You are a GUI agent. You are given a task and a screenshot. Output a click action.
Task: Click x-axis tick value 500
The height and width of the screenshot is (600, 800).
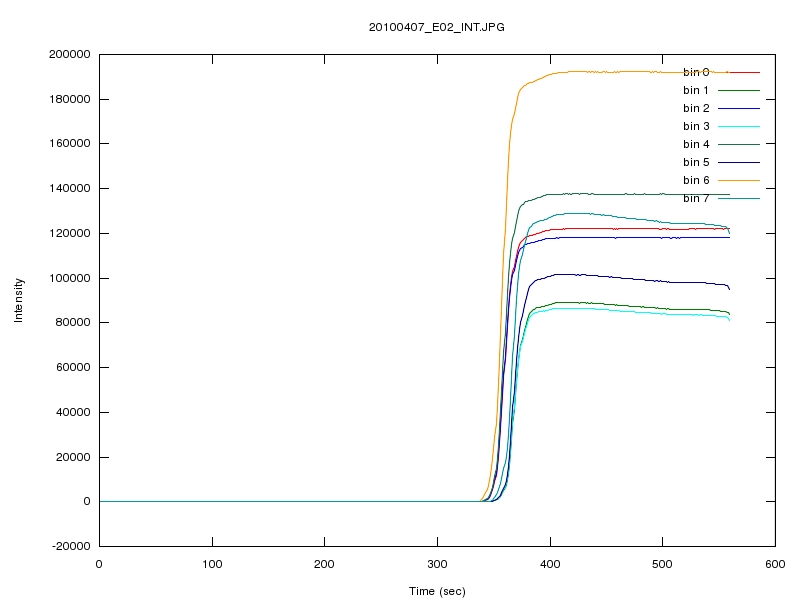pos(662,564)
